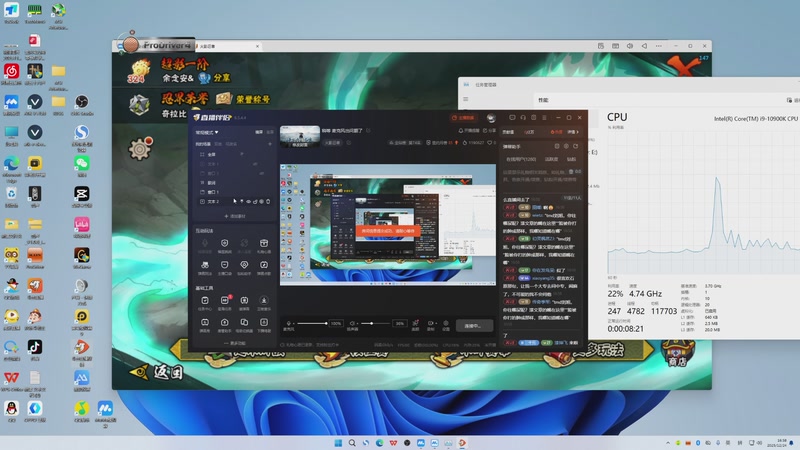Expand the system tray hidden icons chevron
800x450 pixels.
point(668,443)
